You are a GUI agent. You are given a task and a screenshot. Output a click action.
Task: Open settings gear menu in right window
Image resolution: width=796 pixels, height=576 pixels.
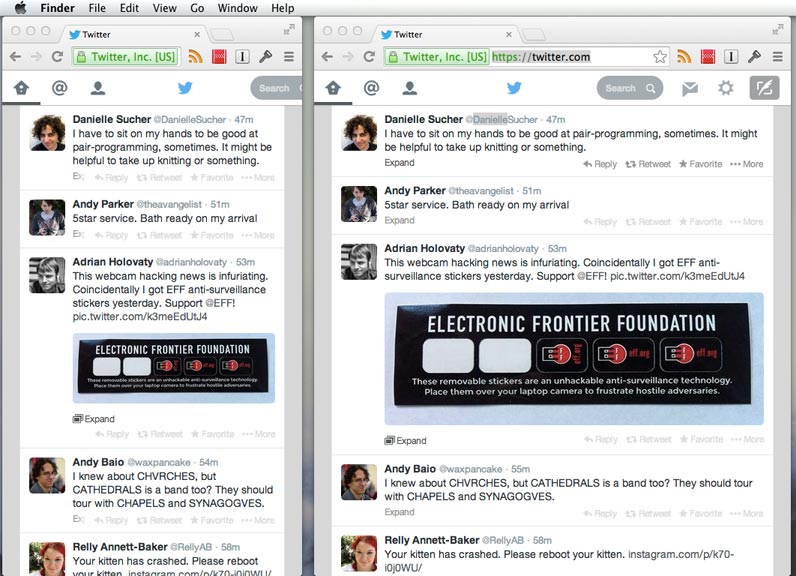tap(725, 88)
